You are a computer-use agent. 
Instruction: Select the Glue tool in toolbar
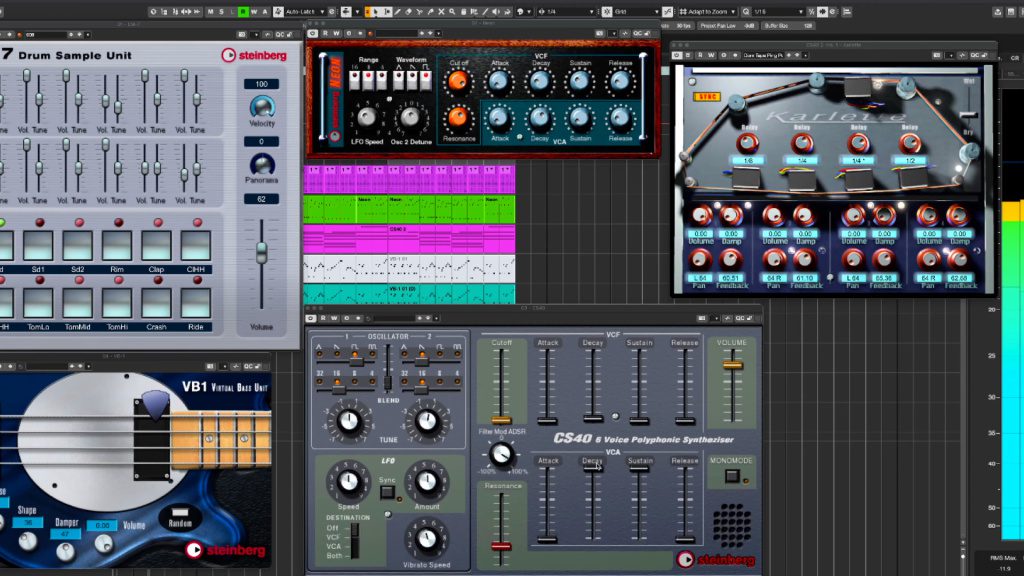[430, 12]
